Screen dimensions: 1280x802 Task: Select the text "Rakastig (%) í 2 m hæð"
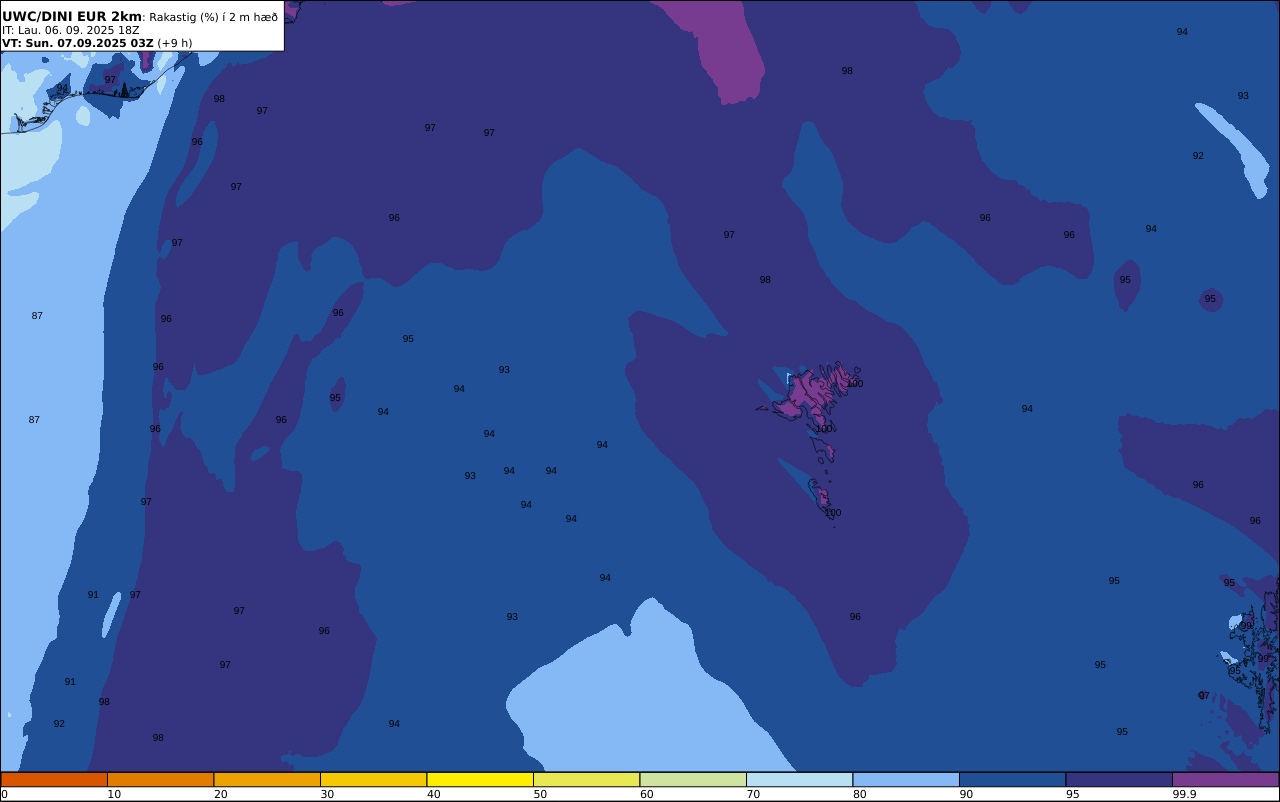tap(214, 17)
